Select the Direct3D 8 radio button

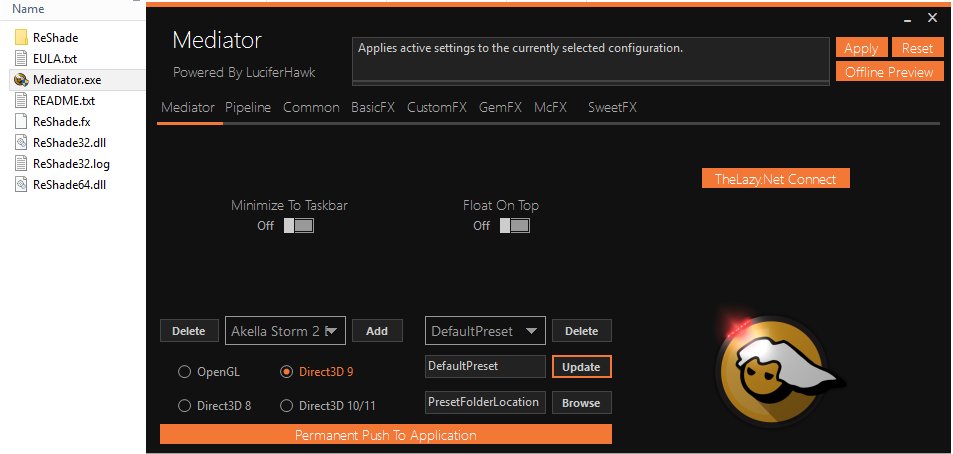[x=184, y=405]
